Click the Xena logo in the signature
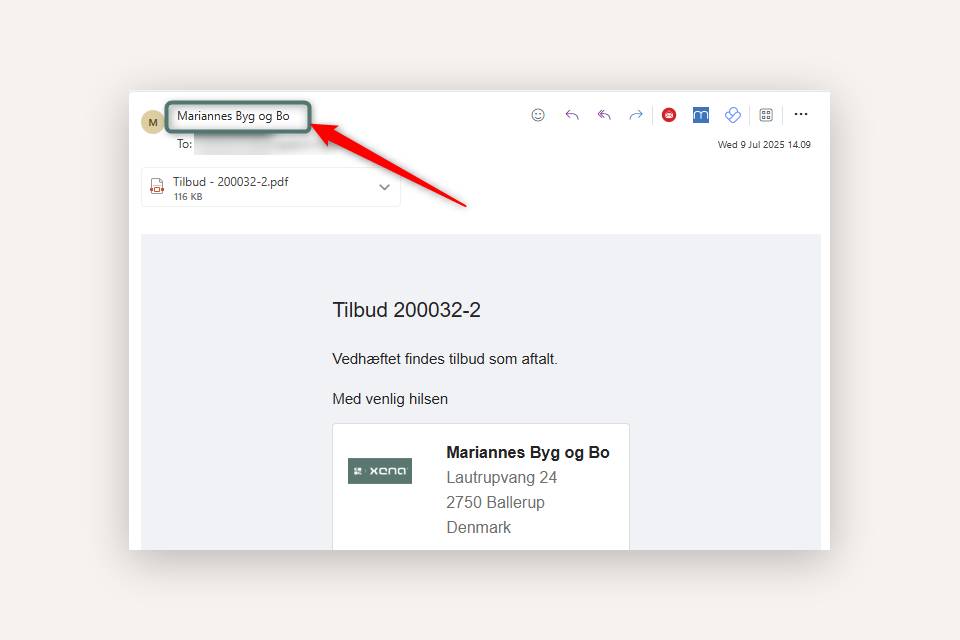 380,471
